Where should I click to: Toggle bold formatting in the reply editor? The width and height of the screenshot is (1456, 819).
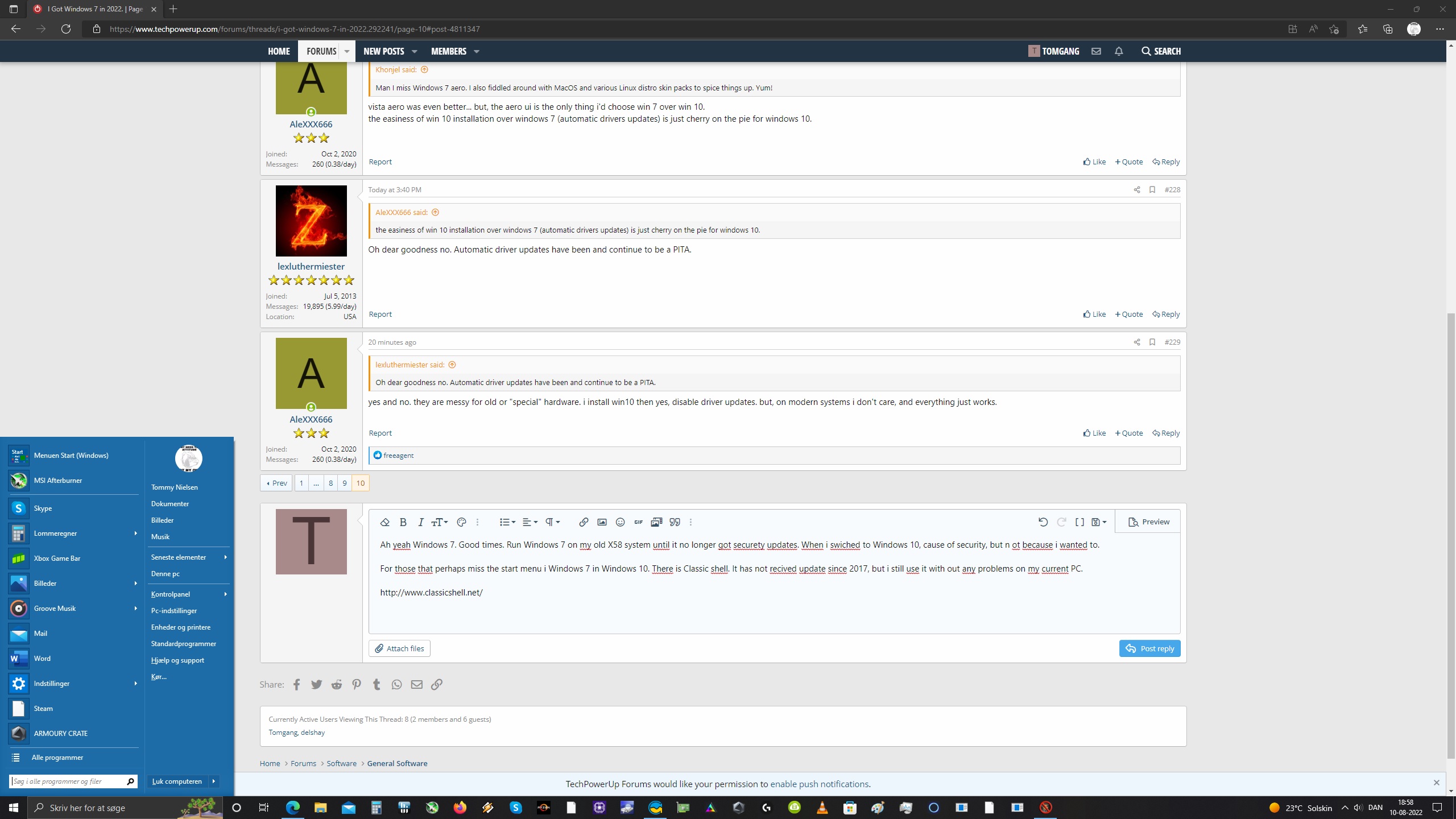[403, 522]
